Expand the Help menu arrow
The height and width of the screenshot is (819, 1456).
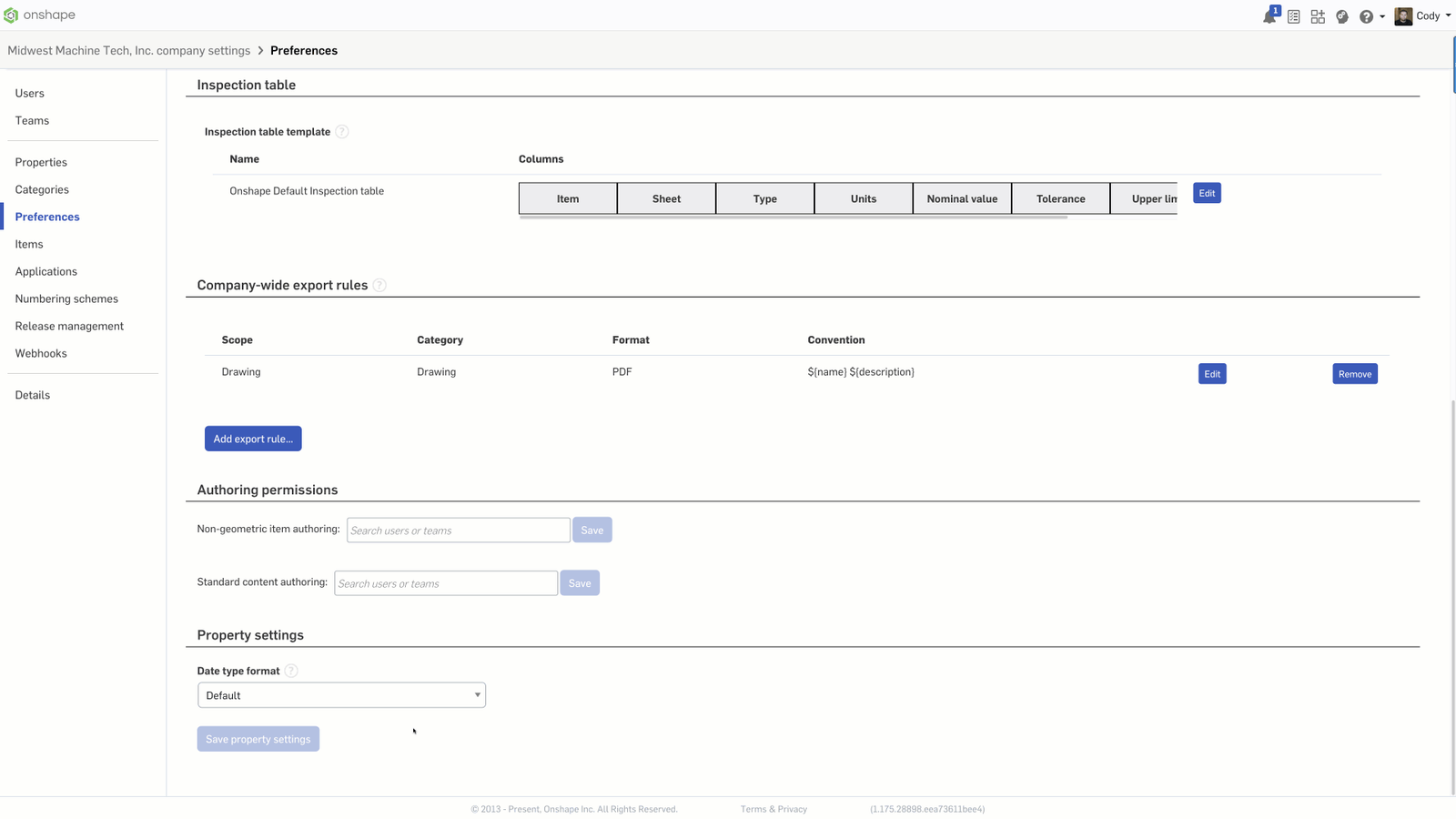tap(1382, 16)
